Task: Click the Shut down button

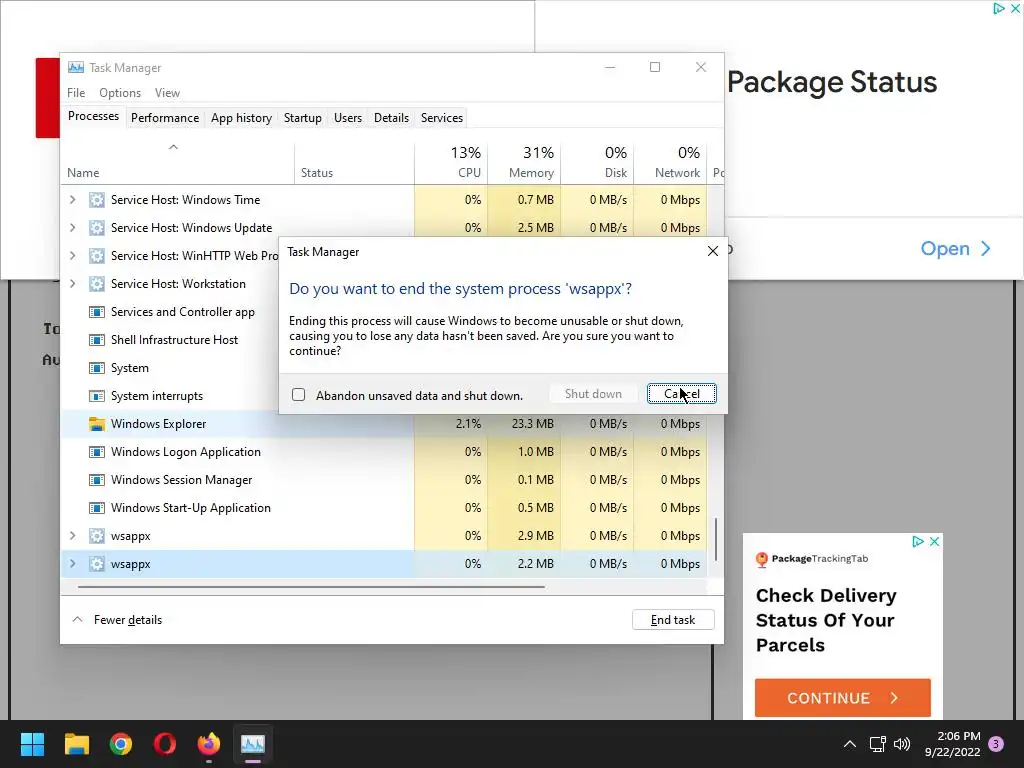Action: coord(593,394)
